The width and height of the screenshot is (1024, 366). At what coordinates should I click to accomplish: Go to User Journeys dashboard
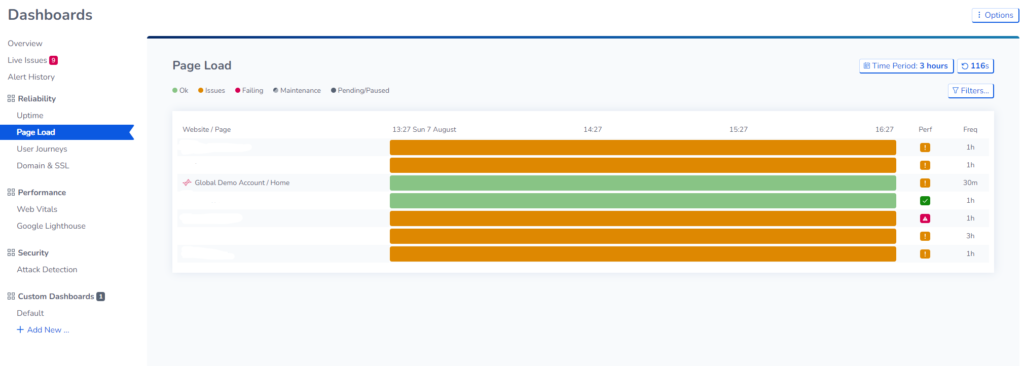coord(42,149)
